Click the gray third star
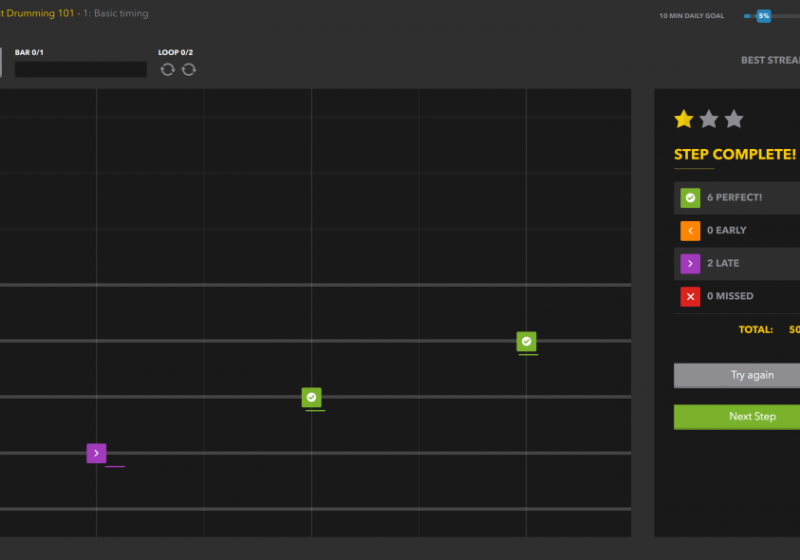This screenshot has height=560, width=800. (734, 120)
